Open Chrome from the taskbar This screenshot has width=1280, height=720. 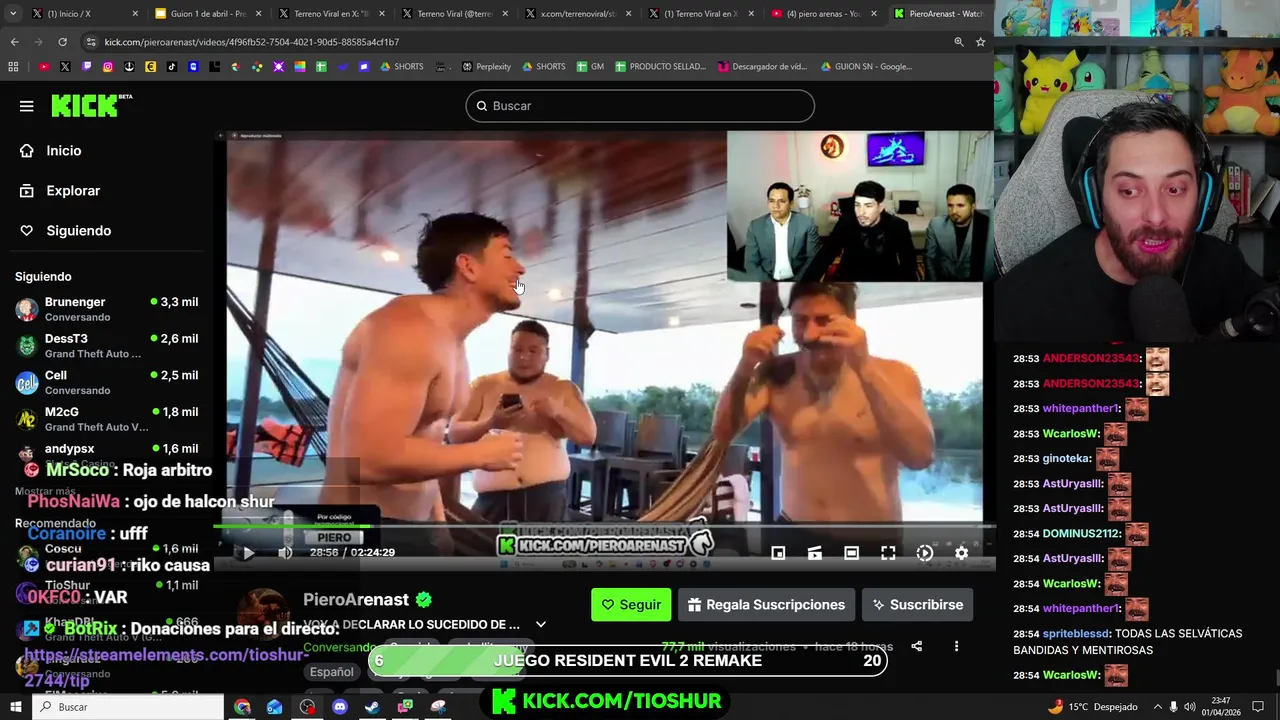click(242, 707)
